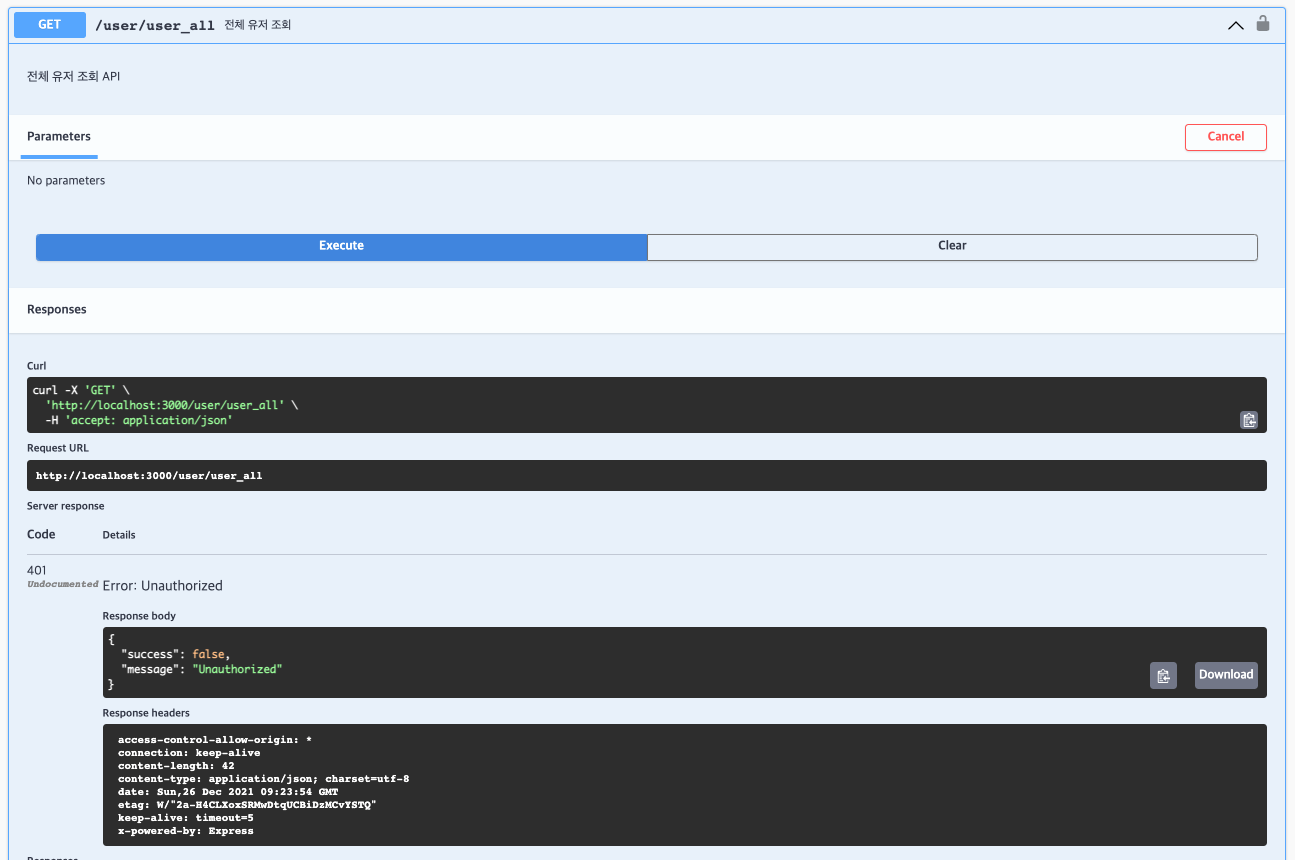Click the "message": "Unauthorized" line
This screenshot has width=1295, height=860.
202,669
